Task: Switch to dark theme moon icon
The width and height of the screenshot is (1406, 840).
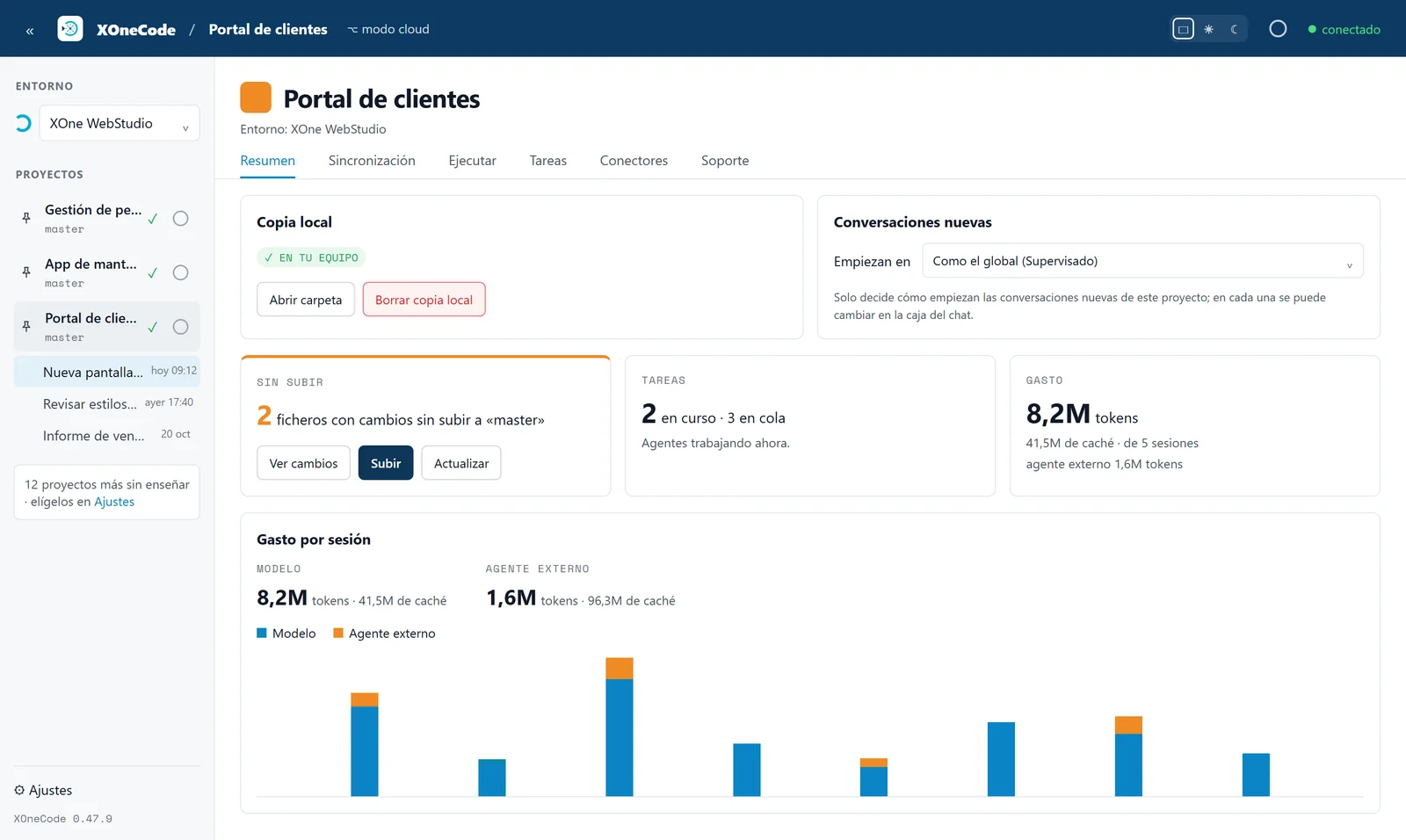Action: tap(1235, 29)
